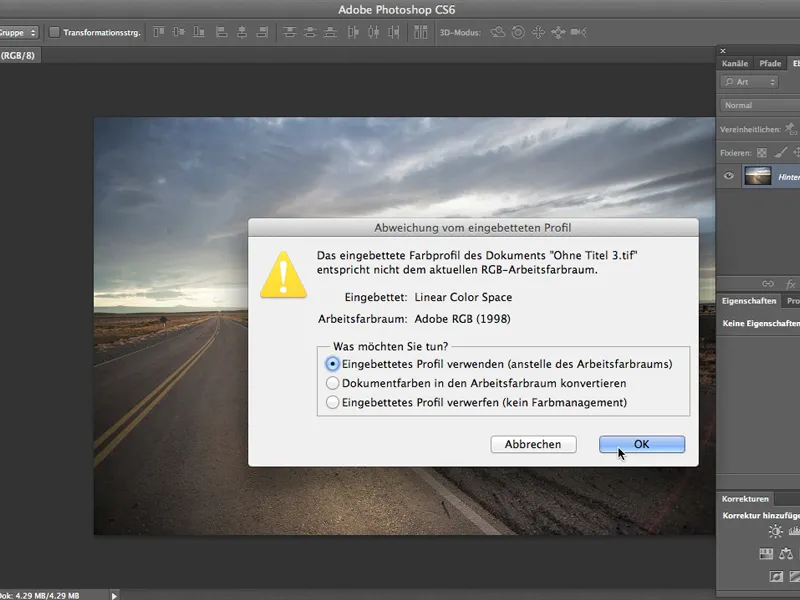
Task: Click the 'Adobe RGB (1998)' text
Action: 462,319
